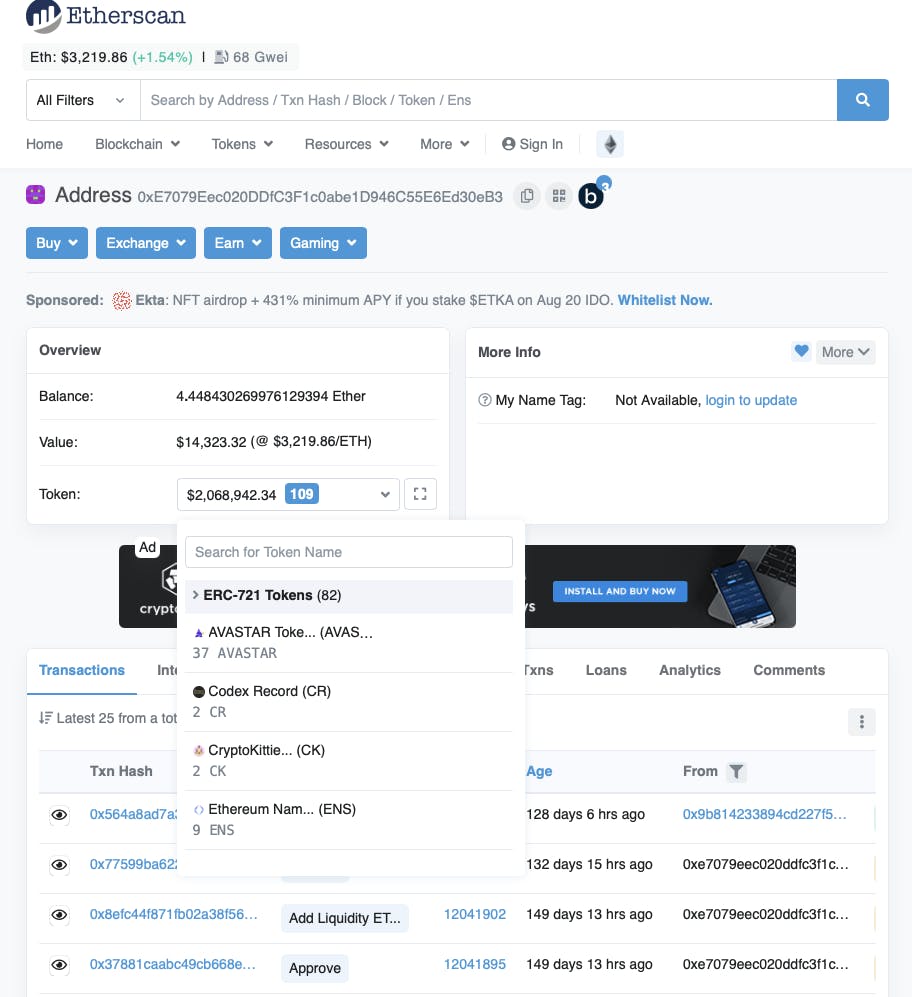Open the 0x9b814233894cd227f5 from address
Screen dimensions: 912x997
click(x=764, y=815)
